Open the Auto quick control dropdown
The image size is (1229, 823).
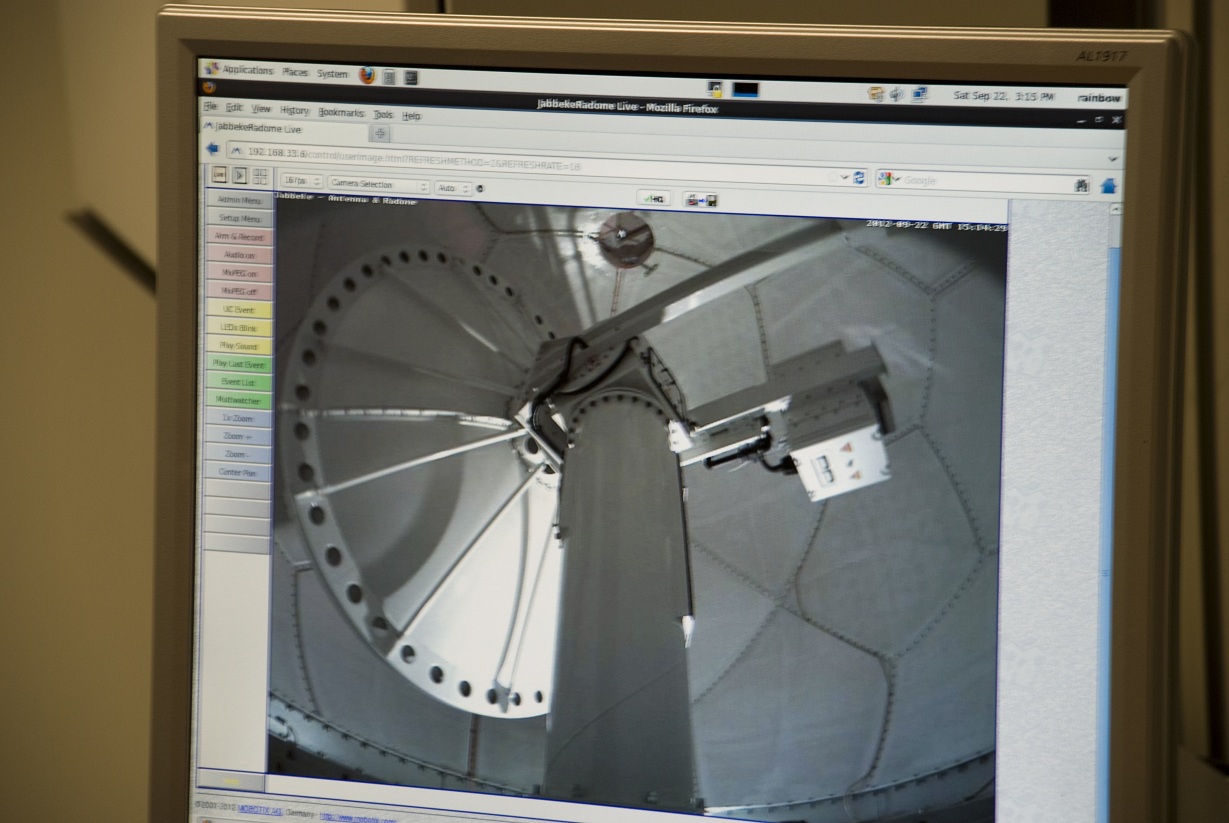[453, 187]
